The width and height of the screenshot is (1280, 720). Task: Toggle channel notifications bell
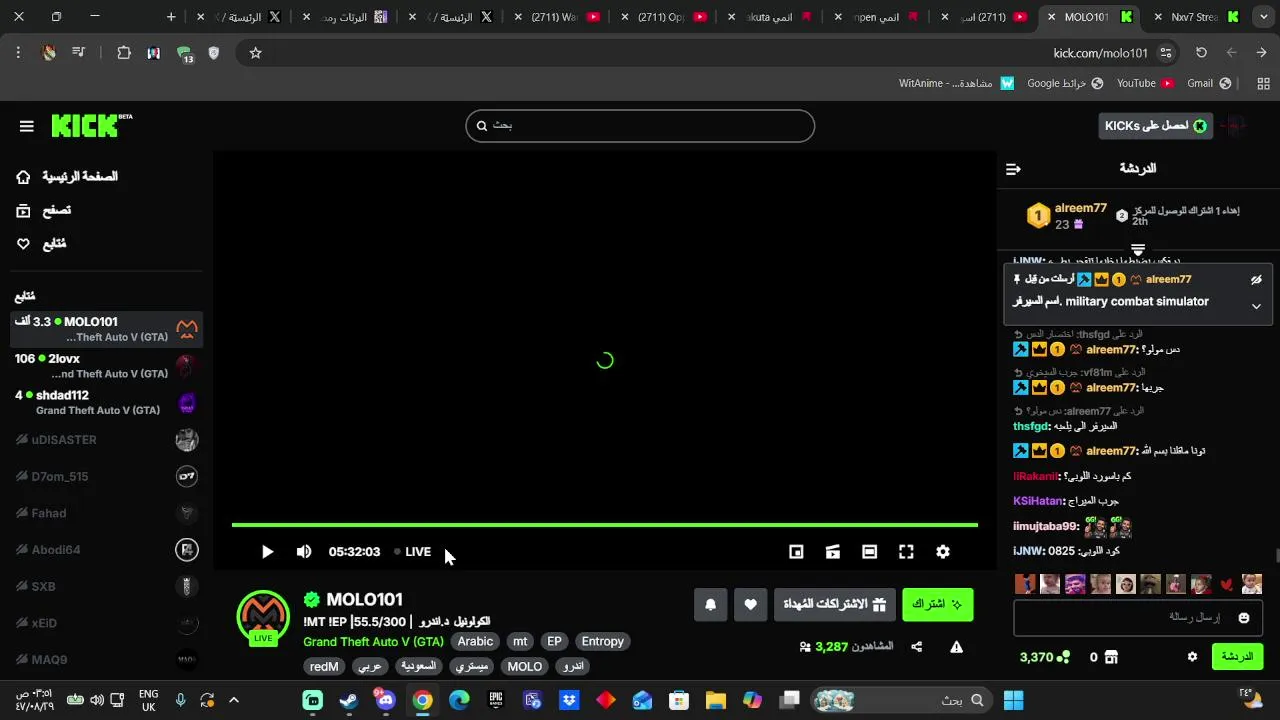711,604
